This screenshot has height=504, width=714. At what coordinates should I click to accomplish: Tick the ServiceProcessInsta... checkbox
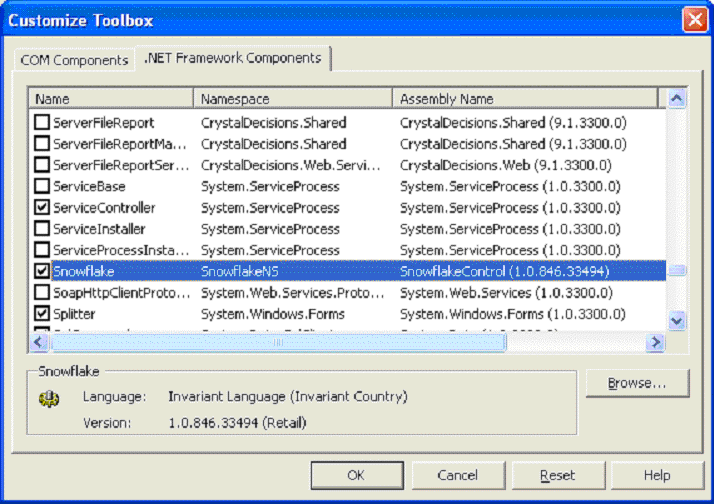point(42,250)
